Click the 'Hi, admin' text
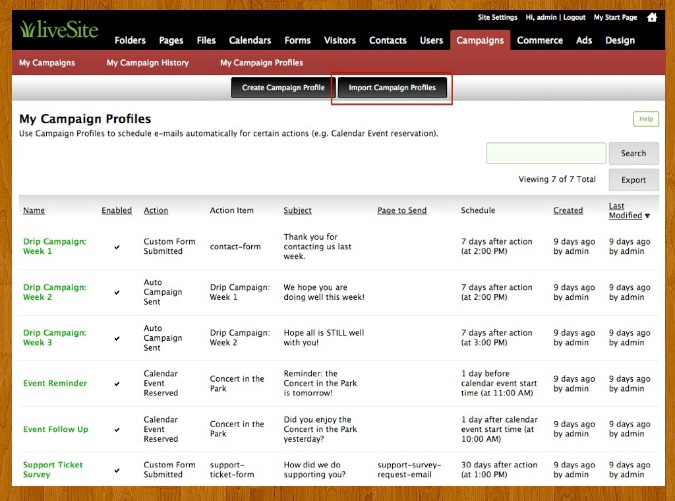The height and width of the screenshot is (501, 675). (541, 17)
